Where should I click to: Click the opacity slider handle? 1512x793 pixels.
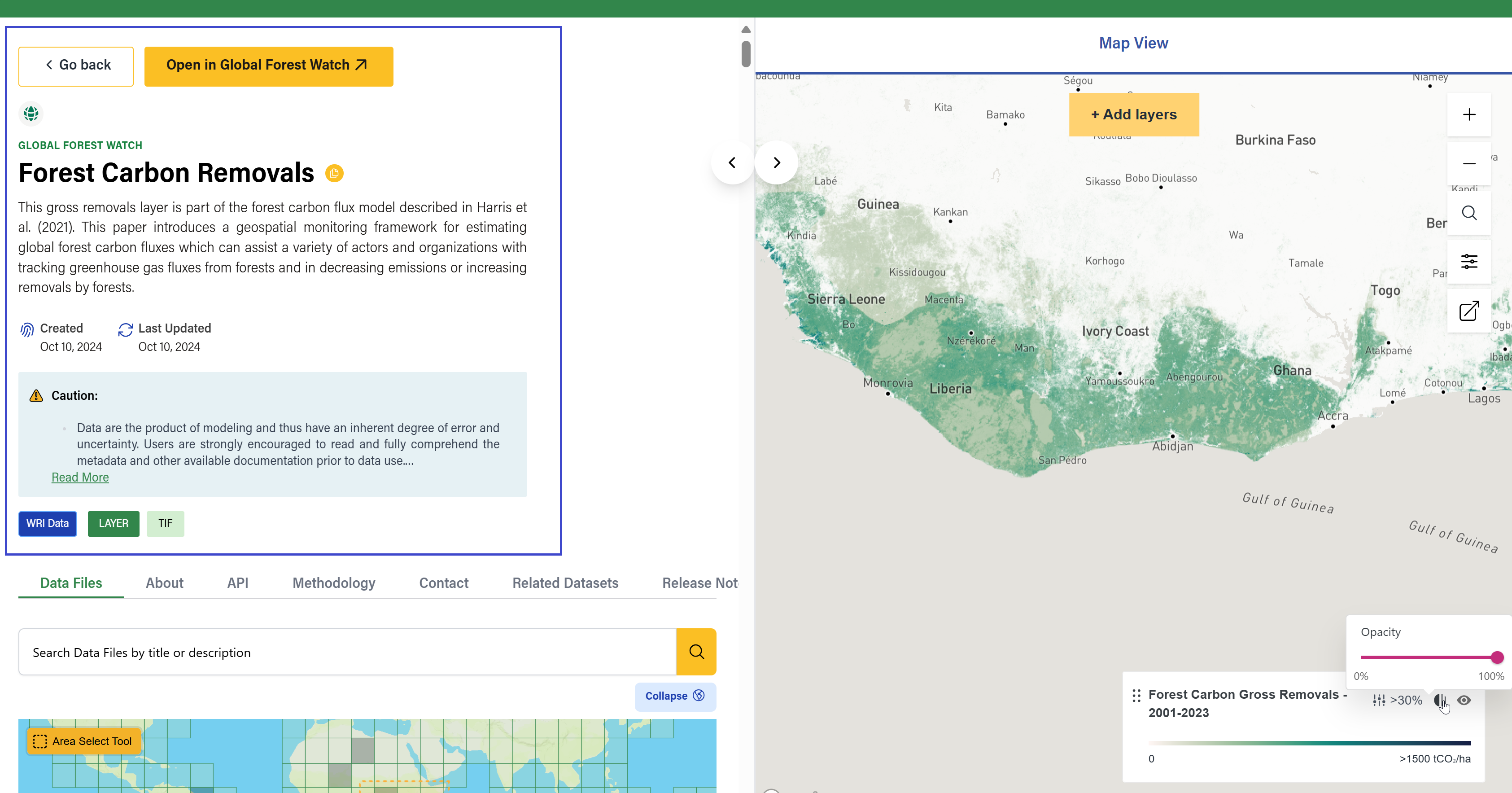click(x=1496, y=657)
